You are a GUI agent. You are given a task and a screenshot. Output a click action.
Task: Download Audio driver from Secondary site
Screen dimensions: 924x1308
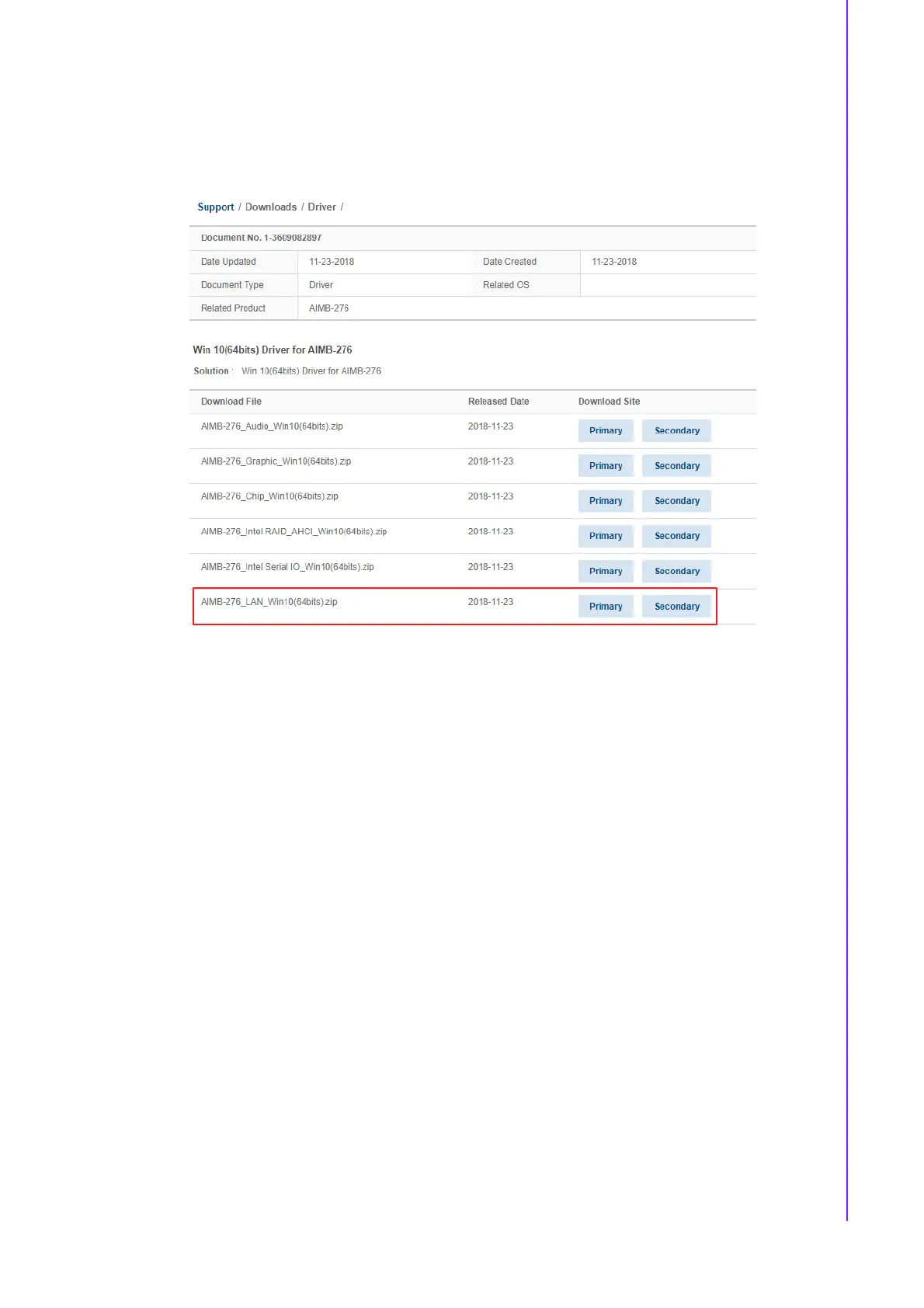tap(676, 430)
